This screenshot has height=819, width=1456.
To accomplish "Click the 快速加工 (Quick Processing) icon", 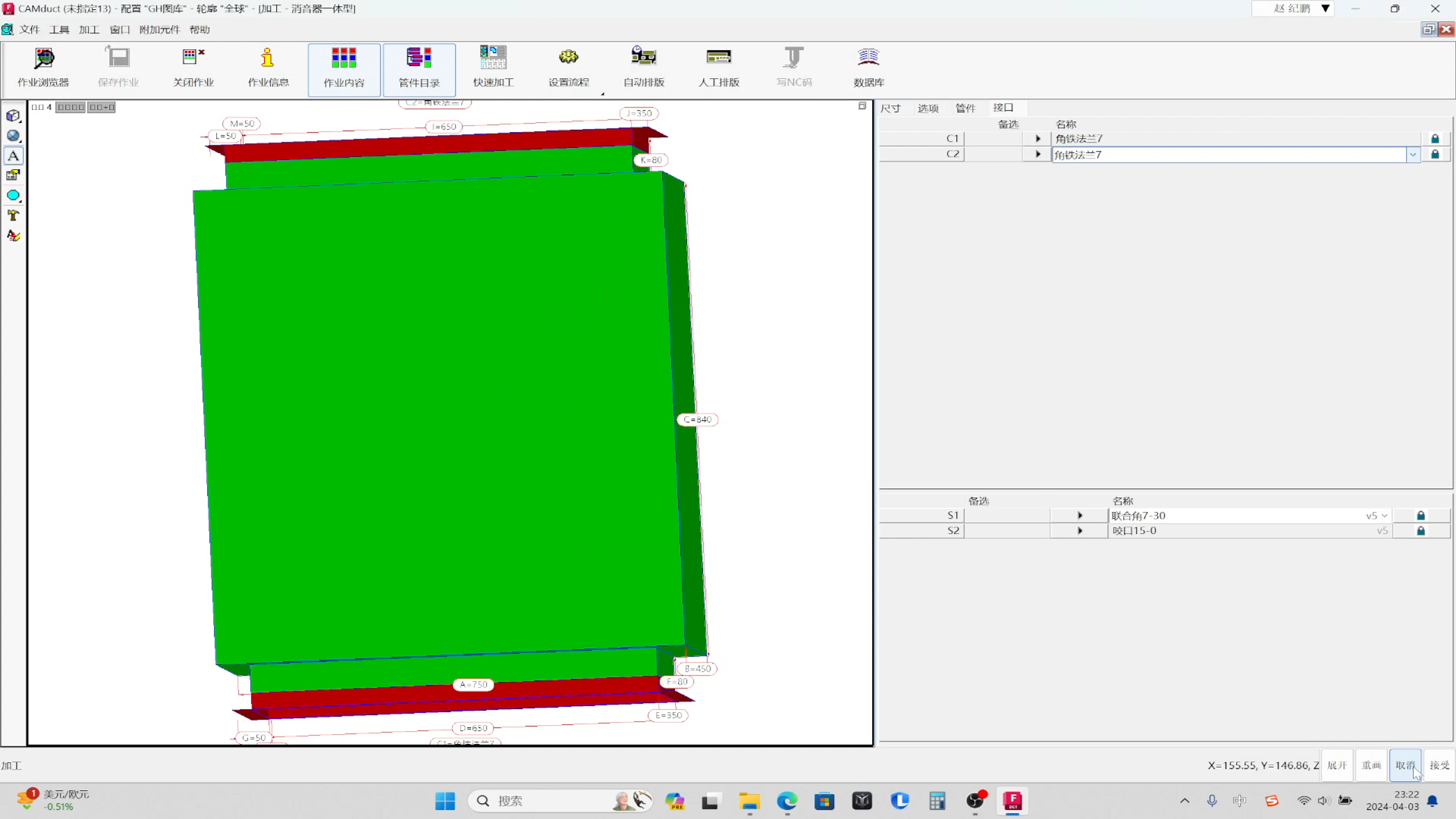I will tap(493, 65).
